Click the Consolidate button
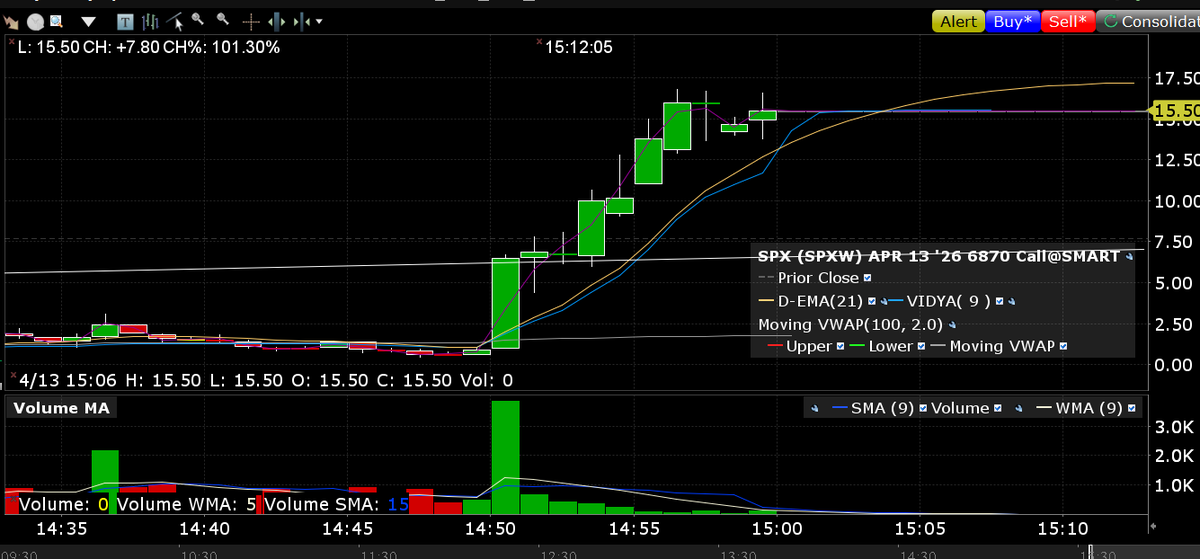 tap(1148, 21)
